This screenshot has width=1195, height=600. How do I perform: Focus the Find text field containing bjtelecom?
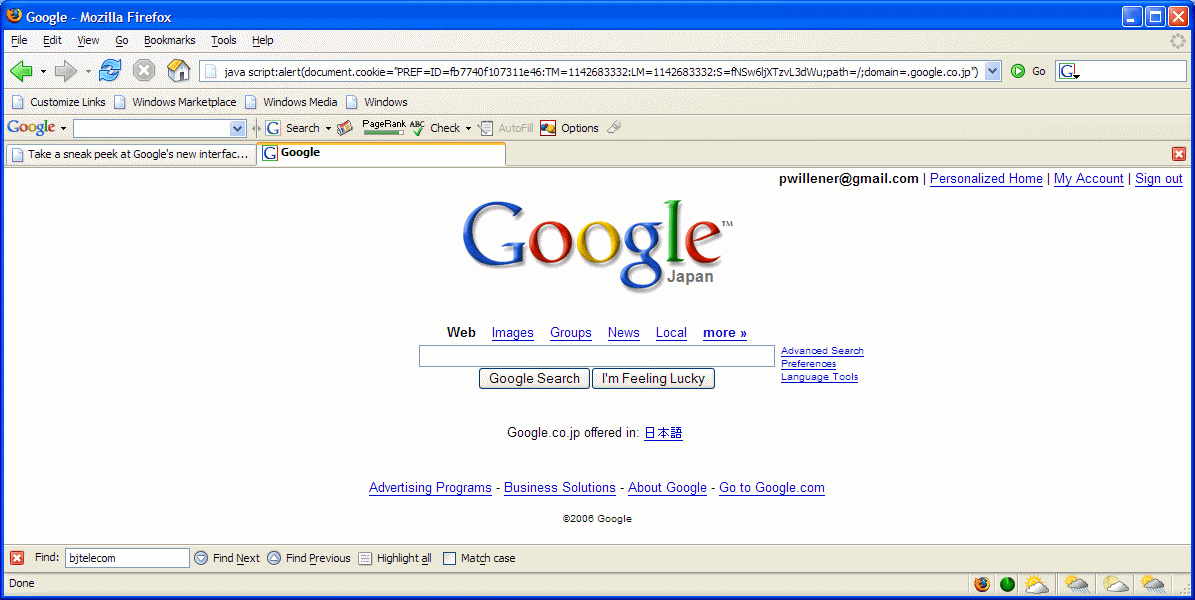click(x=127, y=558)
